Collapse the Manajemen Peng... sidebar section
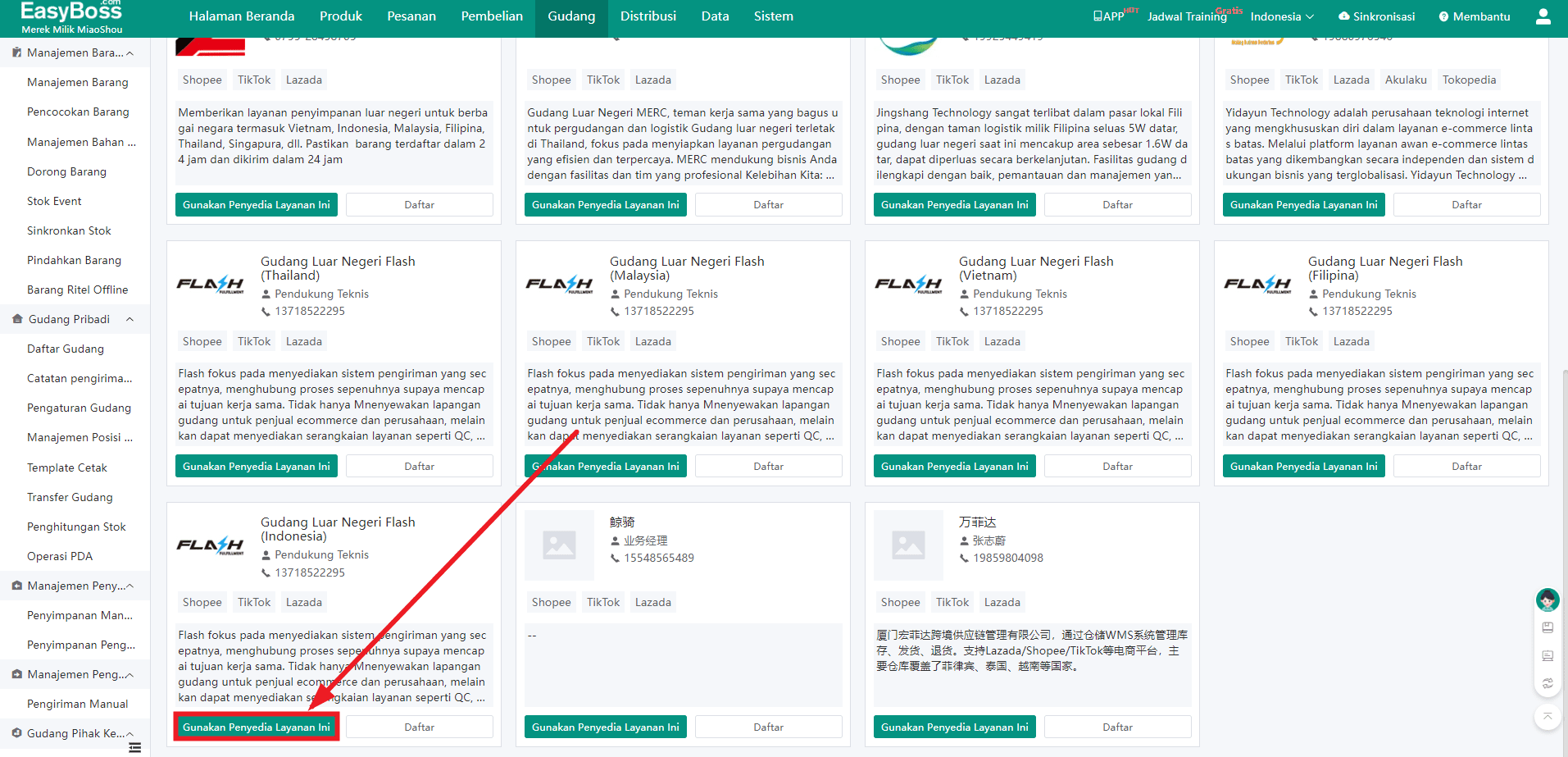The image size is (1568, 757). pyautogui.click(x=130, y=674)
